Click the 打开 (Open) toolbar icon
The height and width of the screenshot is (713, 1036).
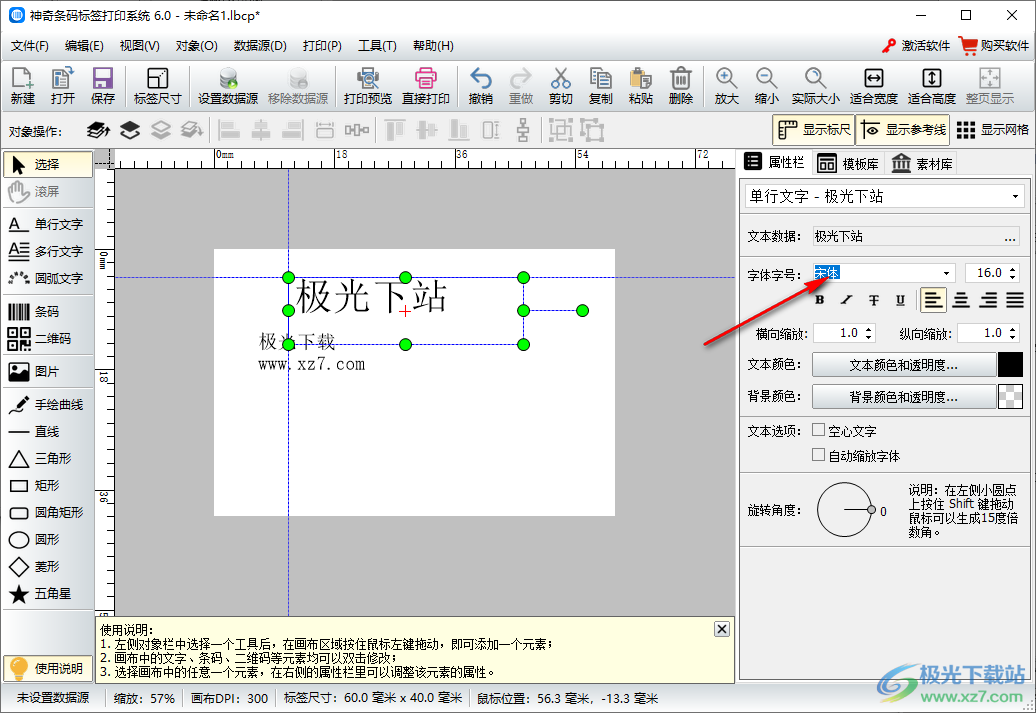[x=62, y=85]
